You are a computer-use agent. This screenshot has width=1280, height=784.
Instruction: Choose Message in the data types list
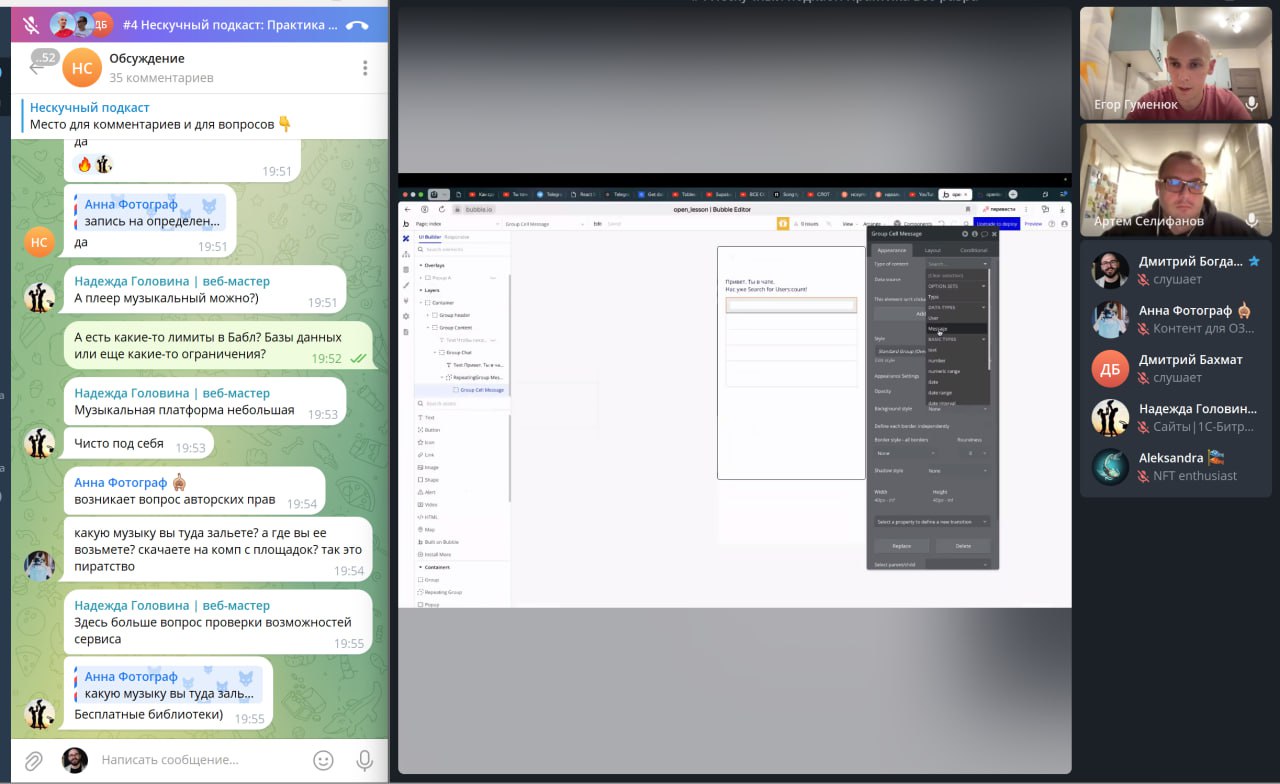pos(957,328)
